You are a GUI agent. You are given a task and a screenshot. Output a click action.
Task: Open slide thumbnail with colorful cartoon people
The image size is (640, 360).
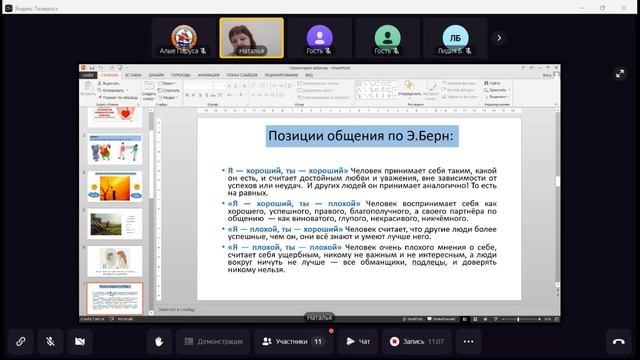tap(115, 149)
